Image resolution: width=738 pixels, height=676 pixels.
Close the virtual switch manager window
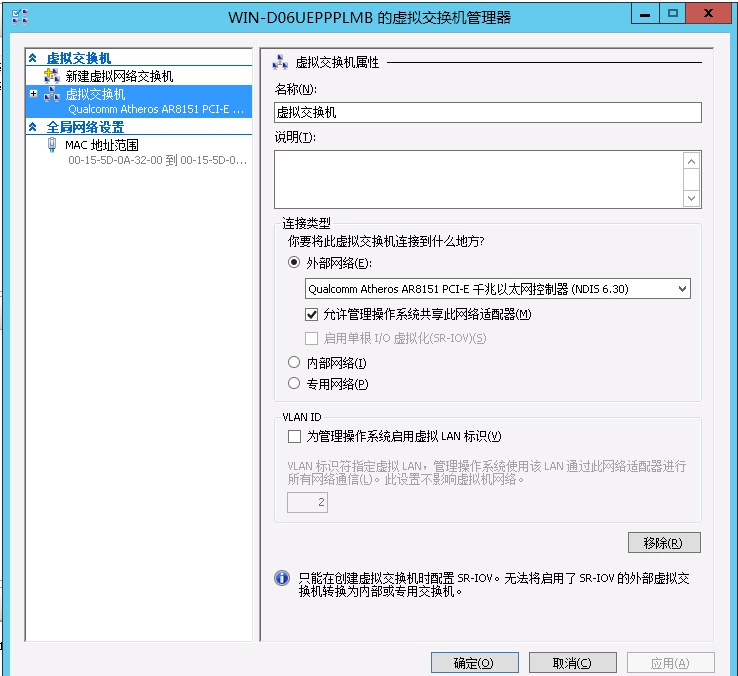pos(708,14)
